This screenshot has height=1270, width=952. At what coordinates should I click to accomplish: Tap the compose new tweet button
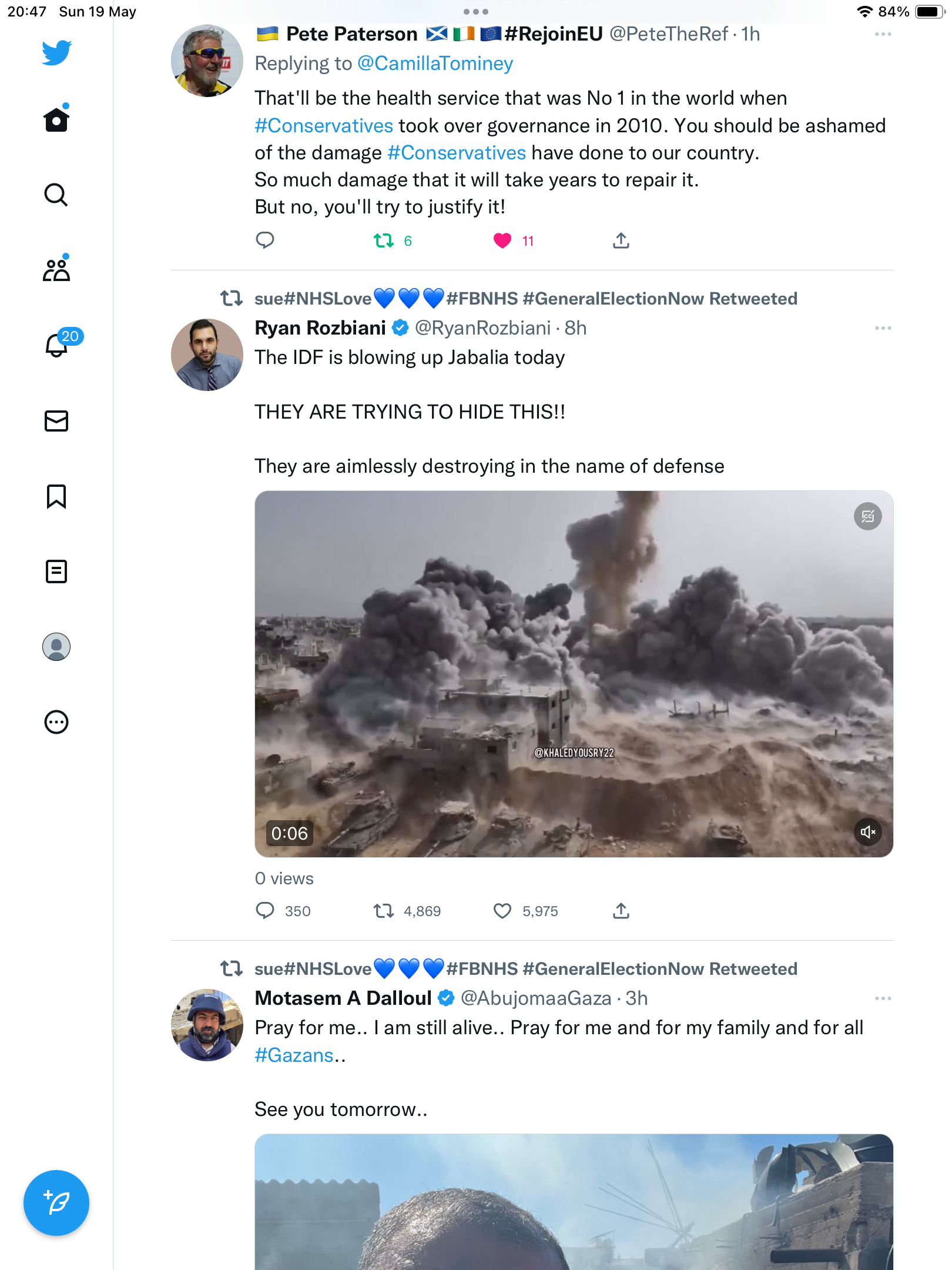tap(56, 1203)
